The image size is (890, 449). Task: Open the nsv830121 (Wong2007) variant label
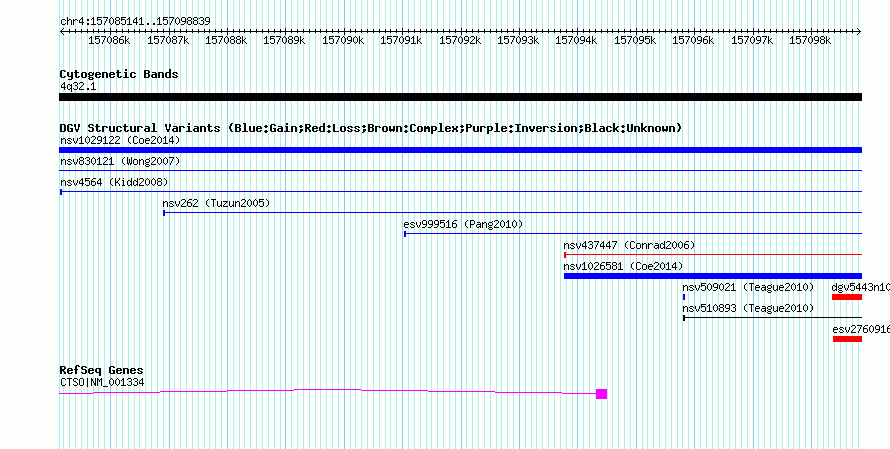(120, 161)
